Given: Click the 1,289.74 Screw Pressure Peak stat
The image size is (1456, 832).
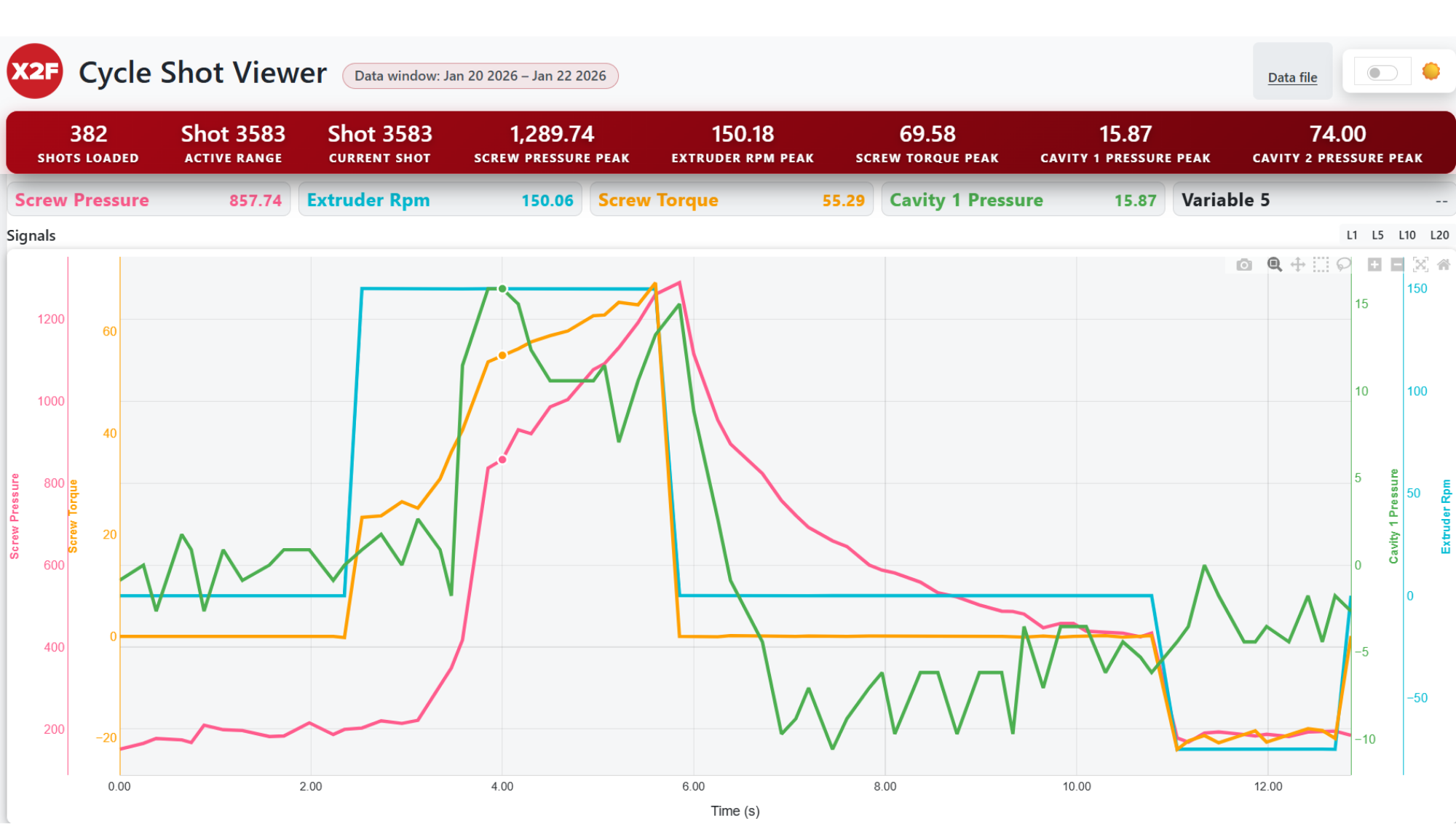Looking at the screenshot, I should point(552,143).
